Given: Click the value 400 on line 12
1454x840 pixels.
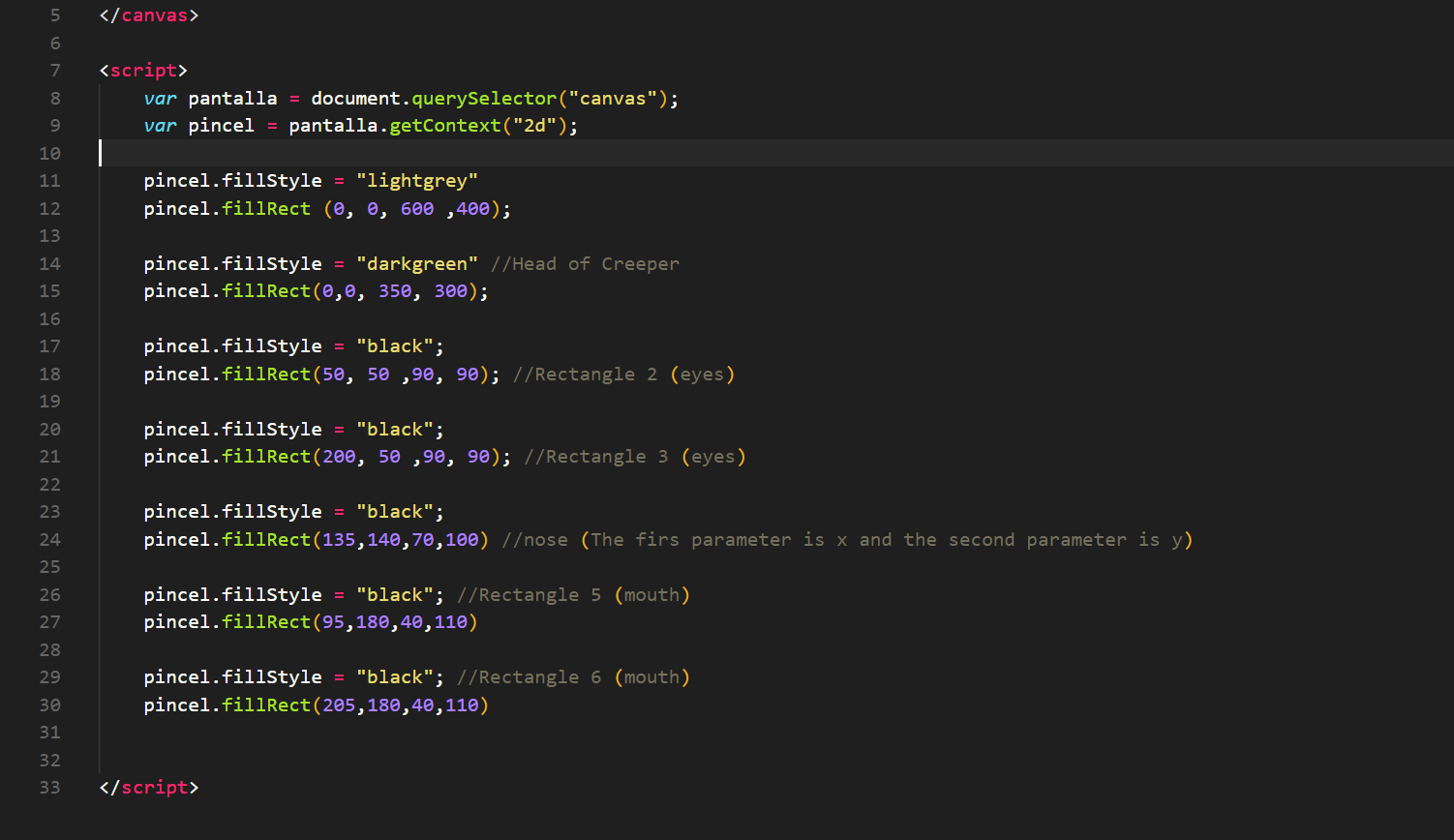Looking at the screenshot, I should coord(473,208).
